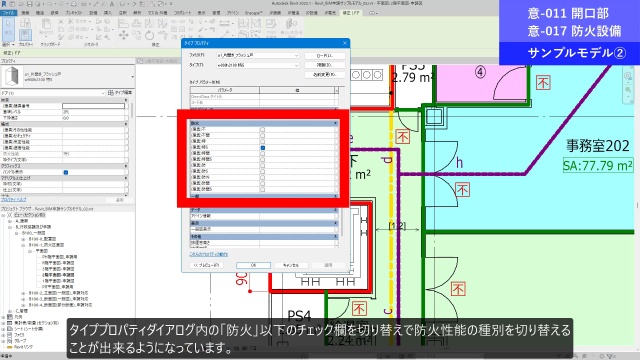Open the プロパティヘルプ link in Properties palette
640x360 pixels.
click(x=13, y=200)
